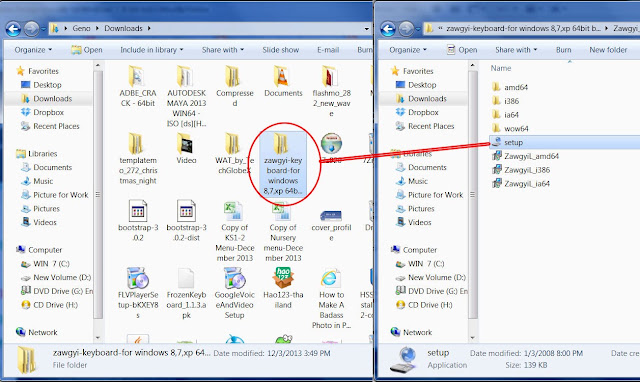Open AUTODESK MAYA 2013 folder icon

point(186,76)
